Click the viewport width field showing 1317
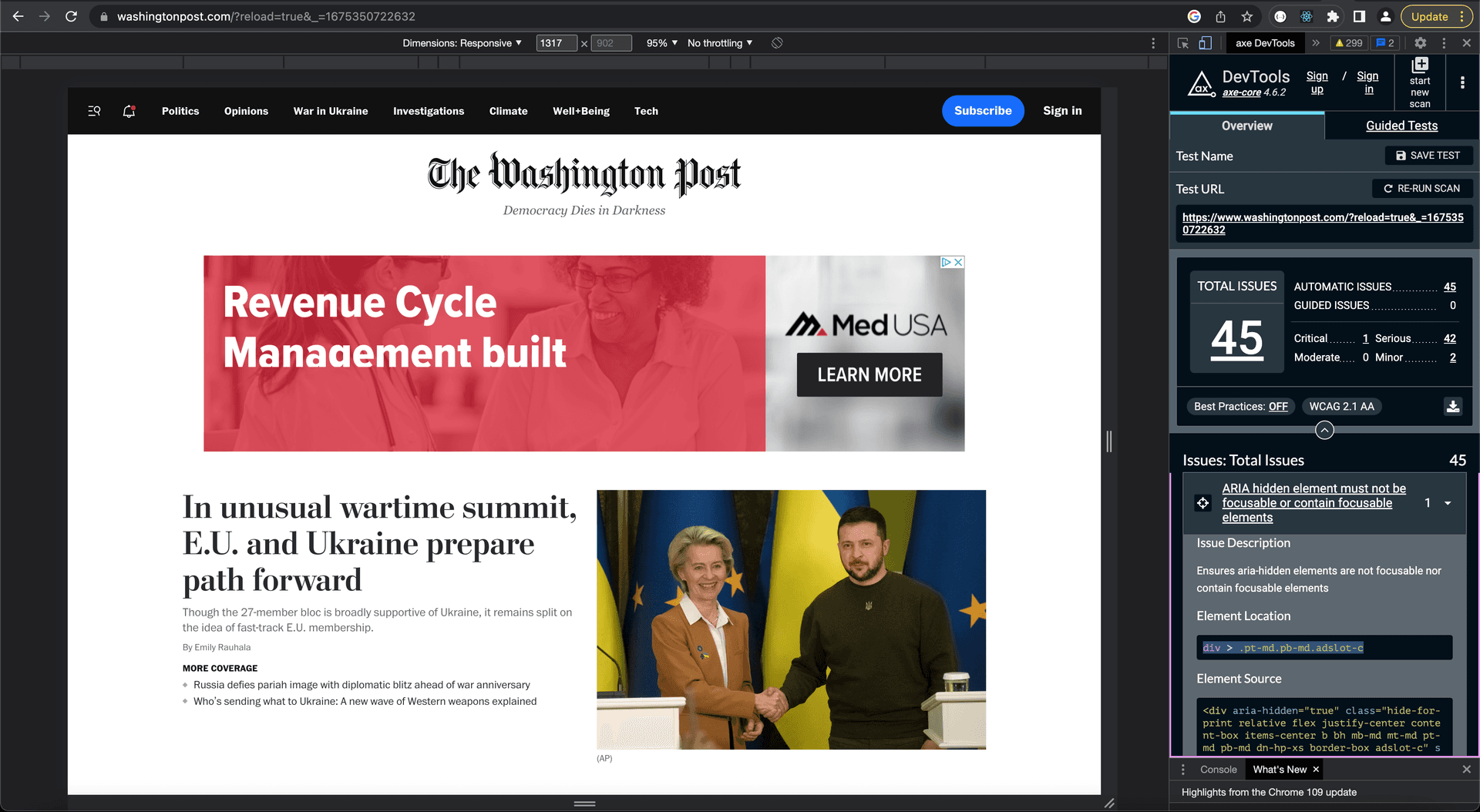Viewport: 1480px width, 812px height. 557,43
